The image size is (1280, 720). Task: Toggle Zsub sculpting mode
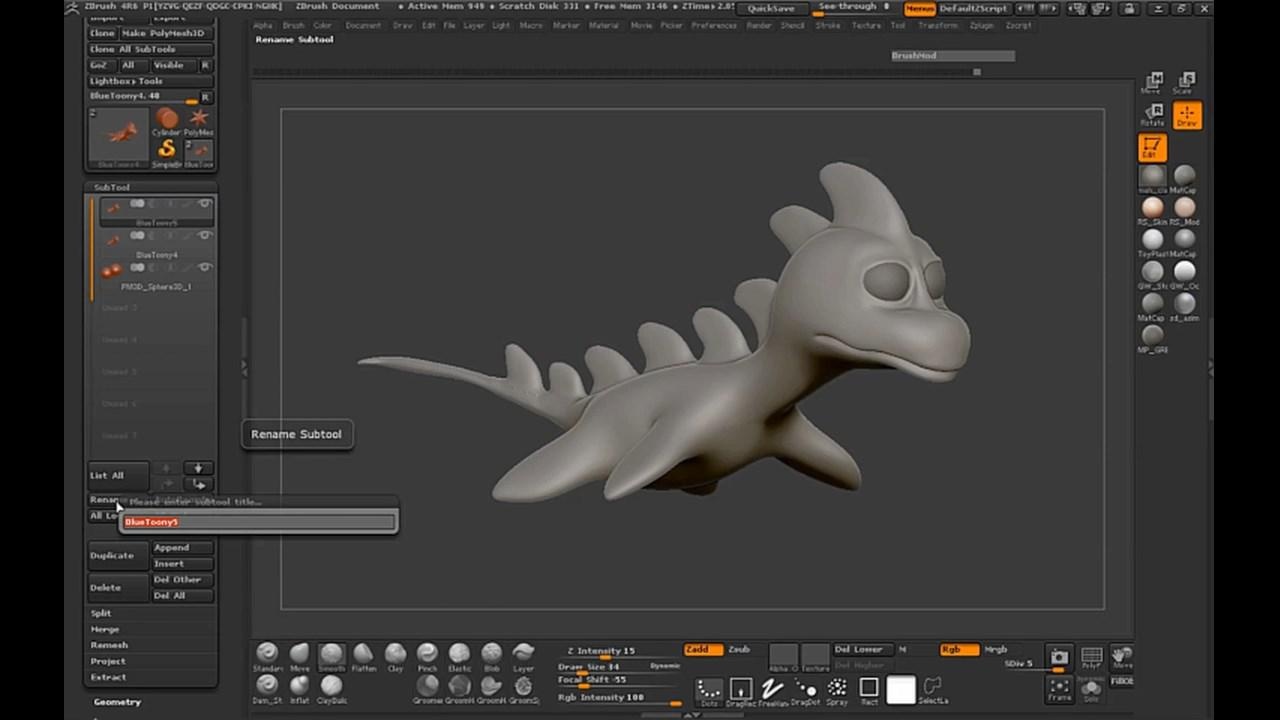739,650
